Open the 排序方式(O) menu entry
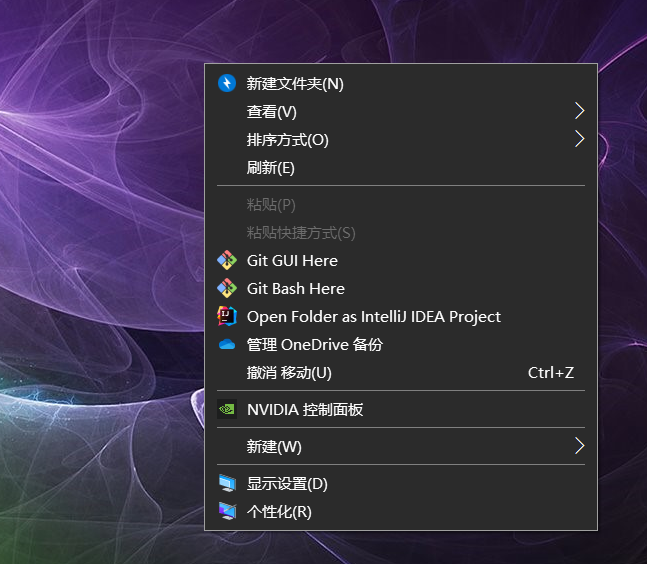The height and width of the screenshot is (564, 647). [401, 139]
